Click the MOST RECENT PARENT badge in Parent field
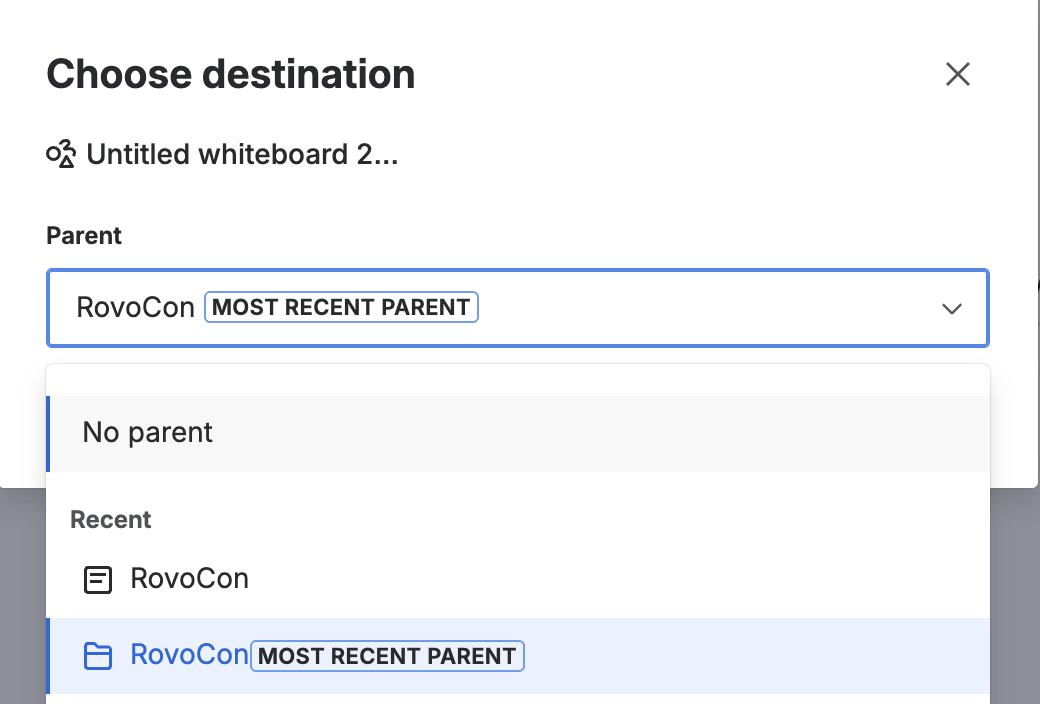The width and height of the screenshot is (1040, 704). (341, 307)
